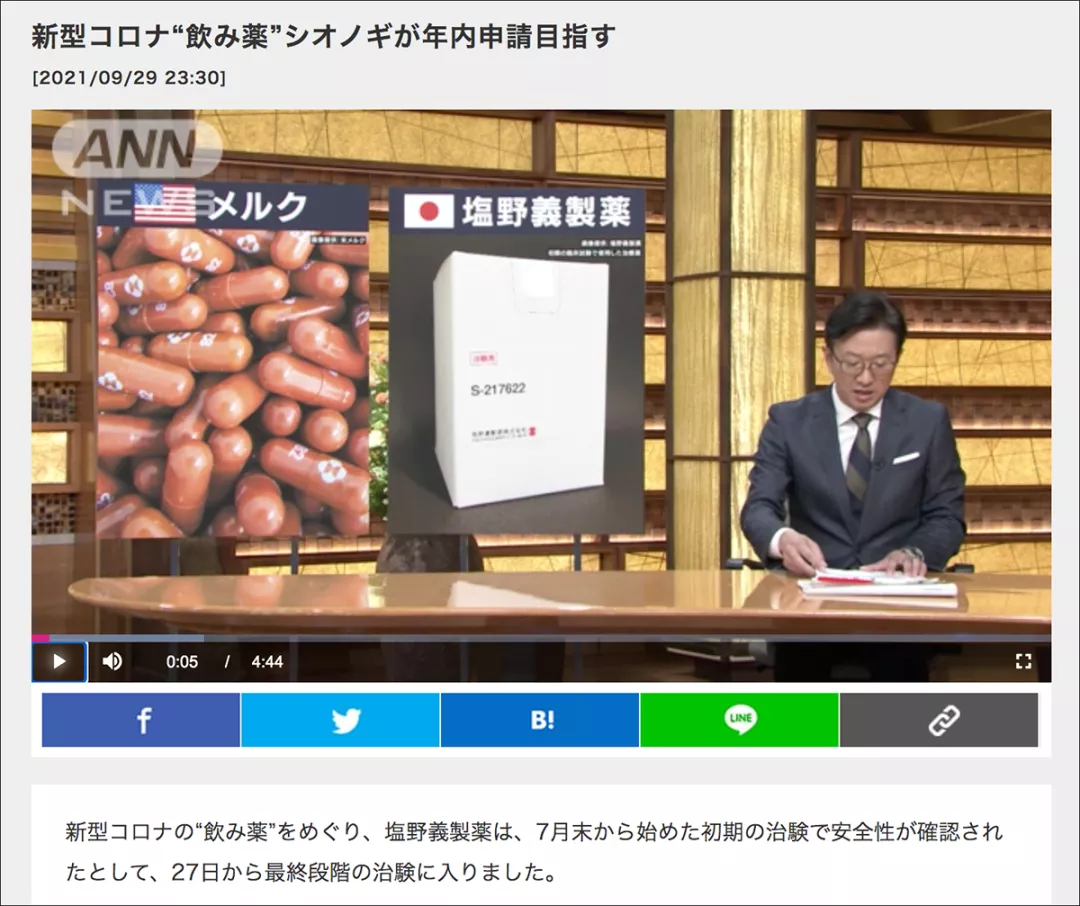Share the article on Twitter
Screen dimensions: 1080x906
coord(340,720)
